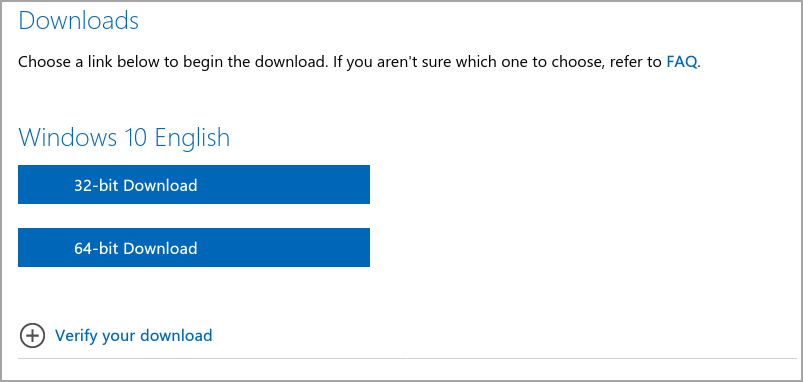803x382 pixels.
Task: Click the circled plus icon
Action: 32,335
